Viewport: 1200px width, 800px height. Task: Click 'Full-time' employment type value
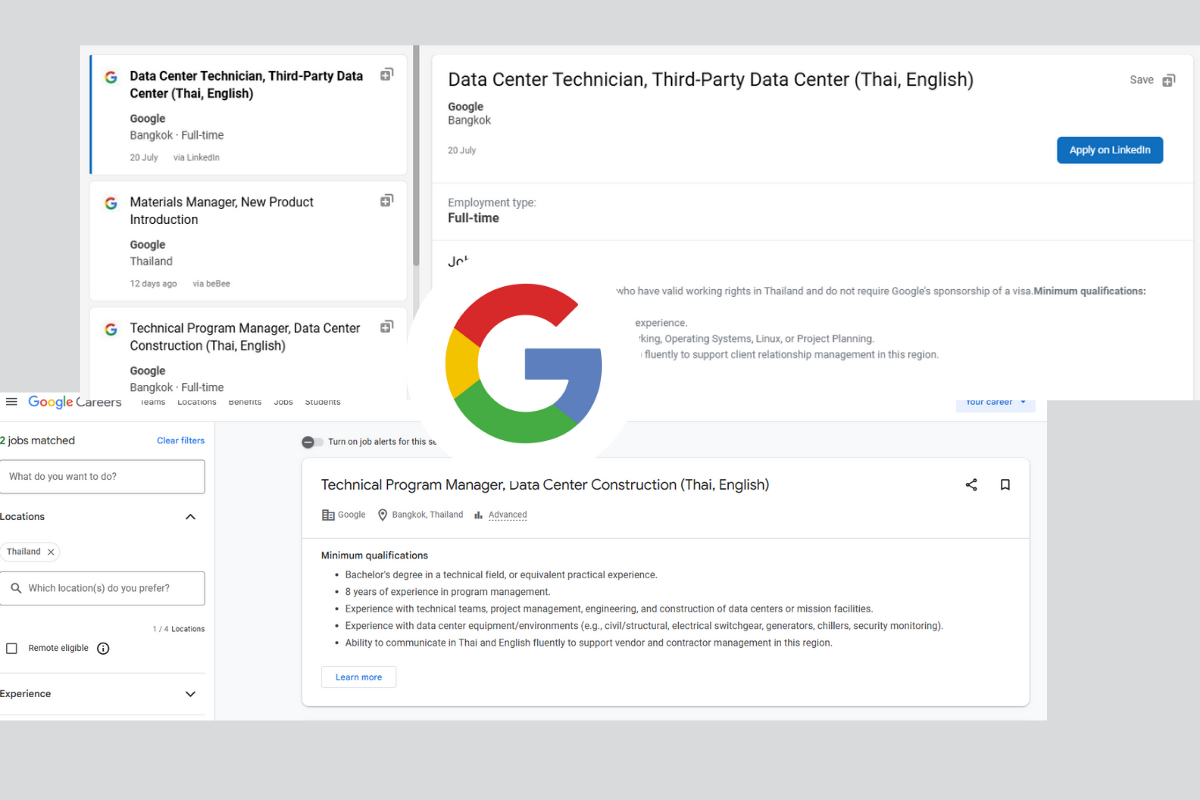[473, 218]
